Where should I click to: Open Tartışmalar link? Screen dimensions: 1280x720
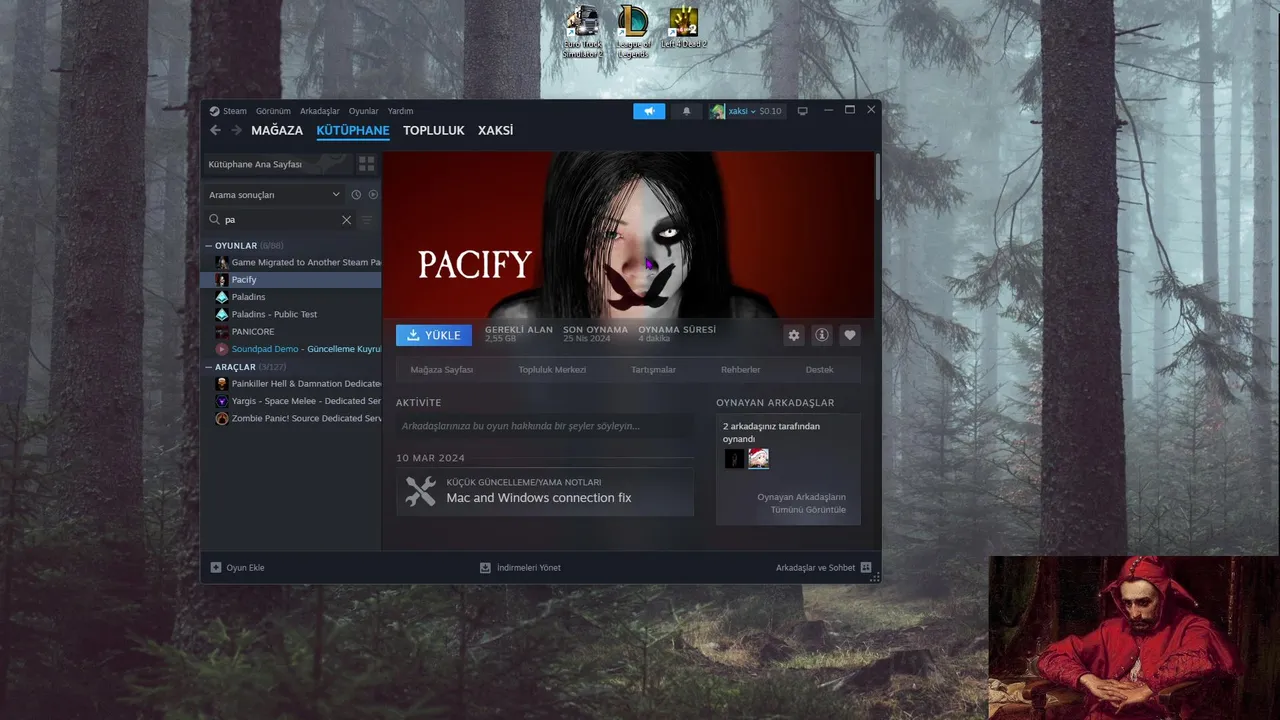click(653, 370)
